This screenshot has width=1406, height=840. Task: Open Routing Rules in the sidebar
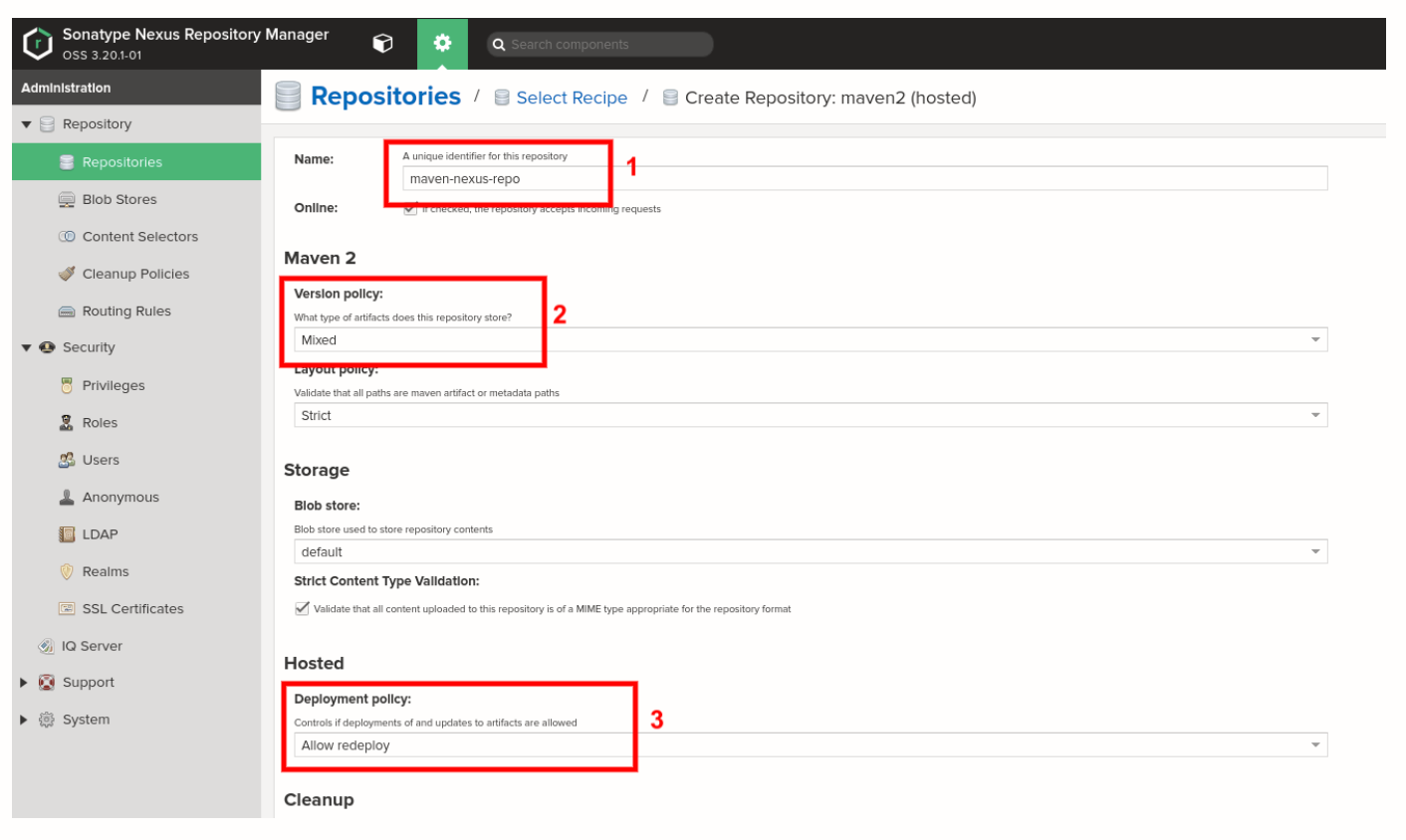[x=136, y=312]
